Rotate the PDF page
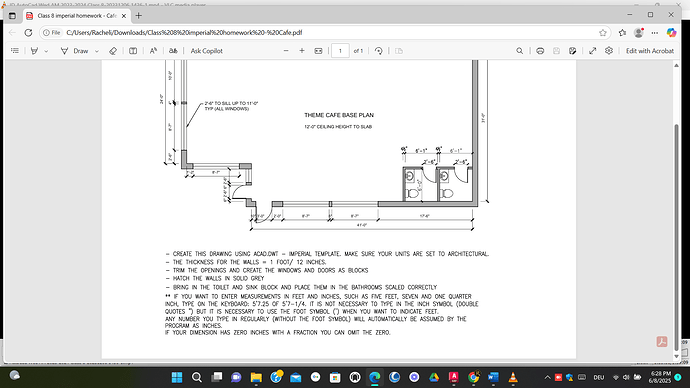Image resolution: width=690 pixels, height=388 pixels. click(378, 51)
